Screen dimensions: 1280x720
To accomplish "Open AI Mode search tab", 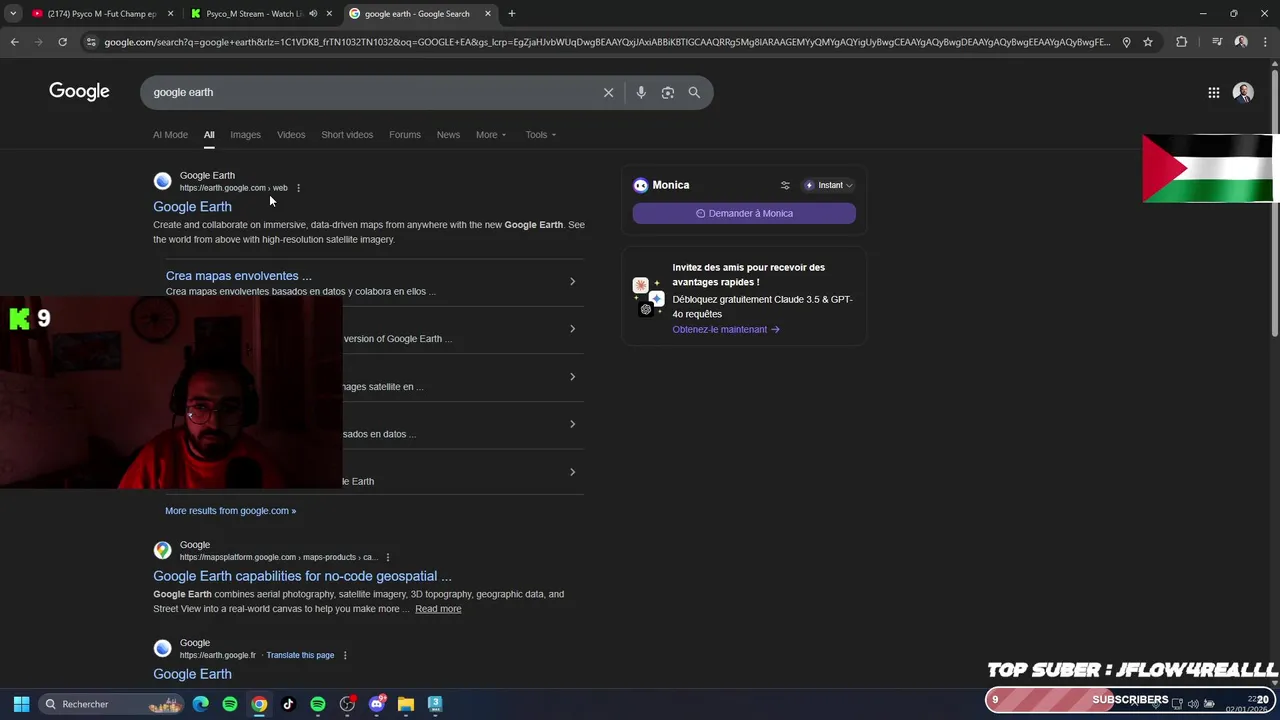I will click(x=170, y=134).
